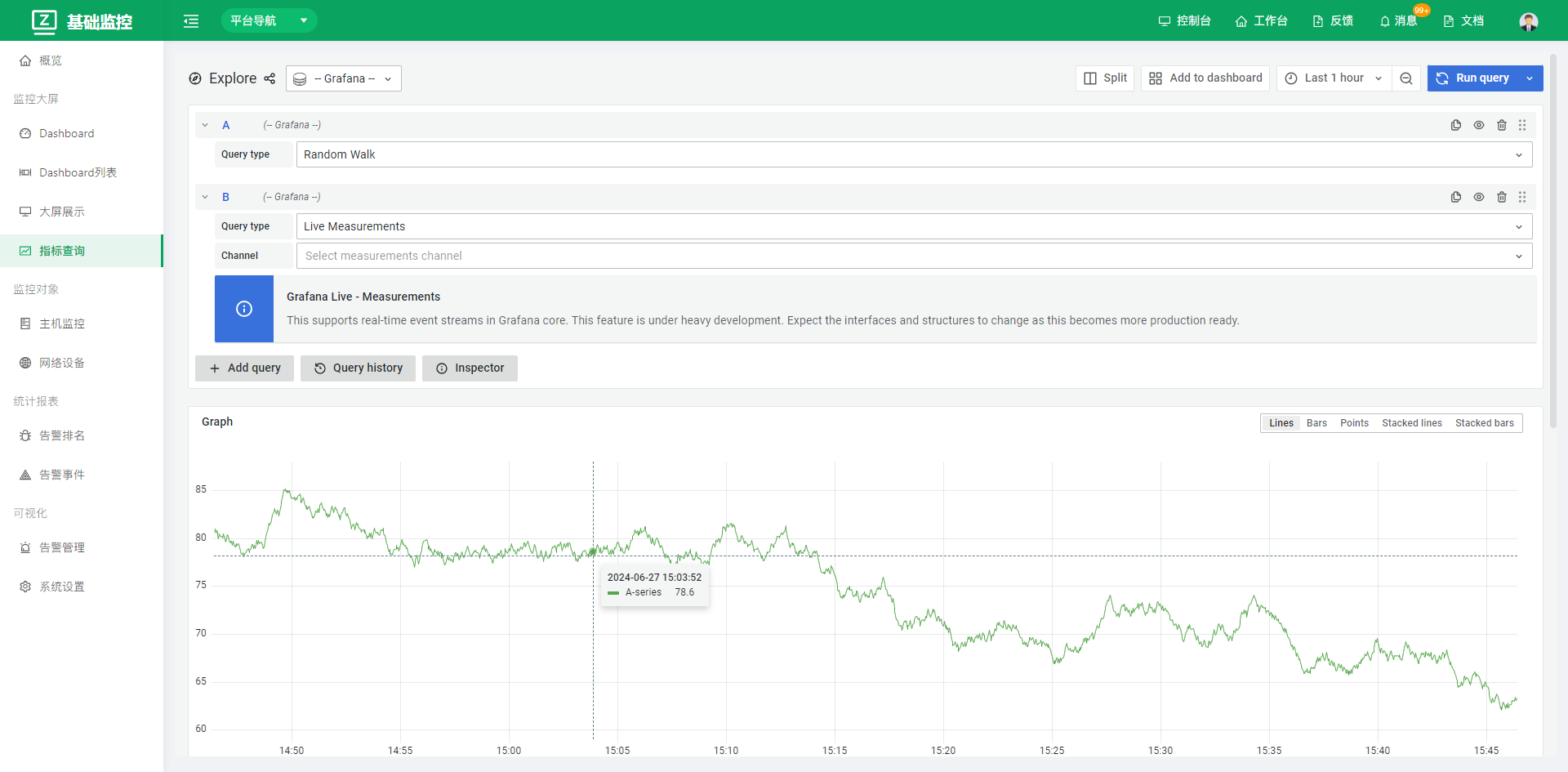Click the zoom out time range icon
The height and width of the screenshot is (772, 1568).
tap(1406, 78)
